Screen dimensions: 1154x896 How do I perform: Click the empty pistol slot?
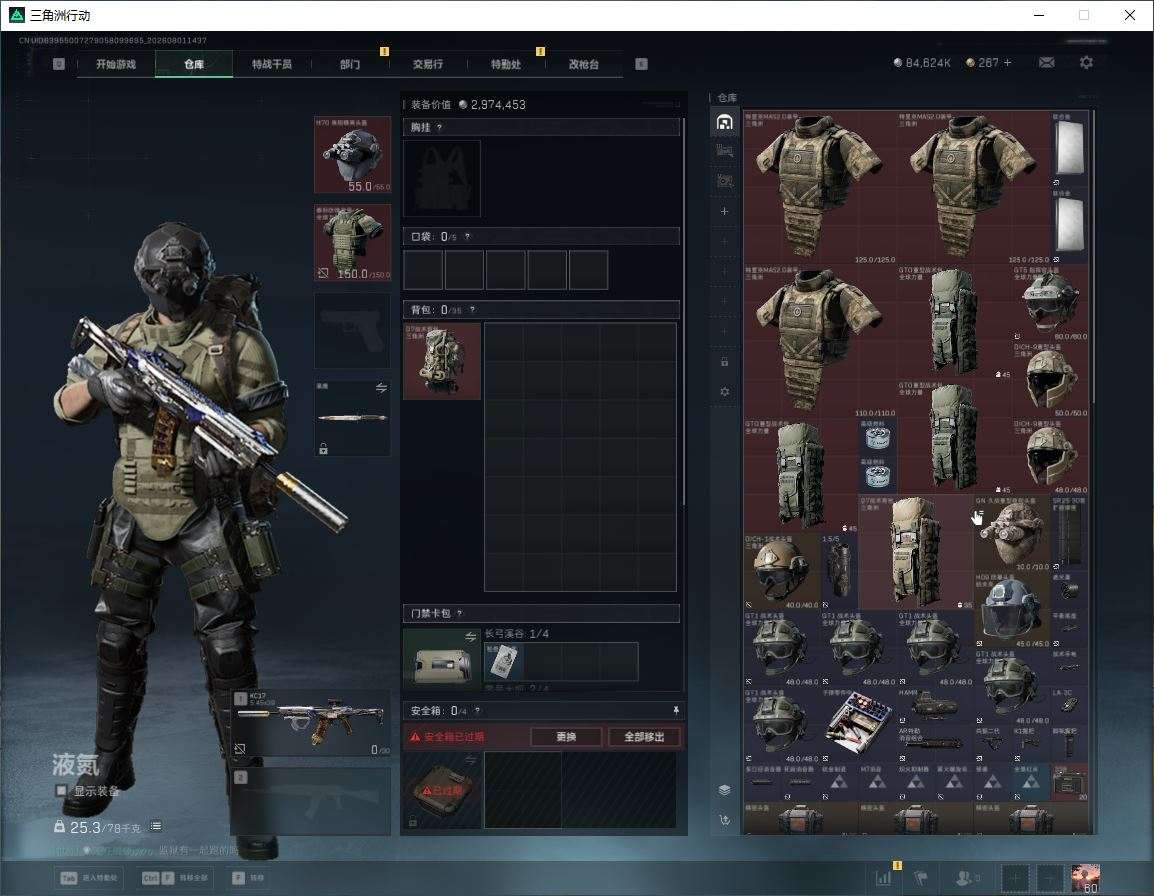tap(353, 331)
